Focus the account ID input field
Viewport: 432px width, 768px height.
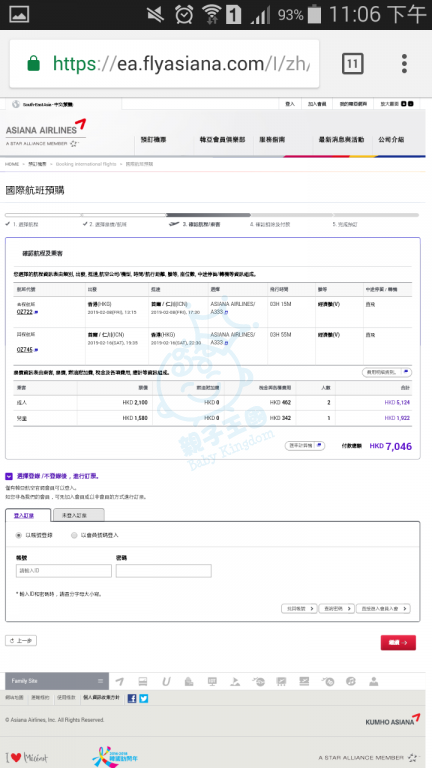pos(64,571)
